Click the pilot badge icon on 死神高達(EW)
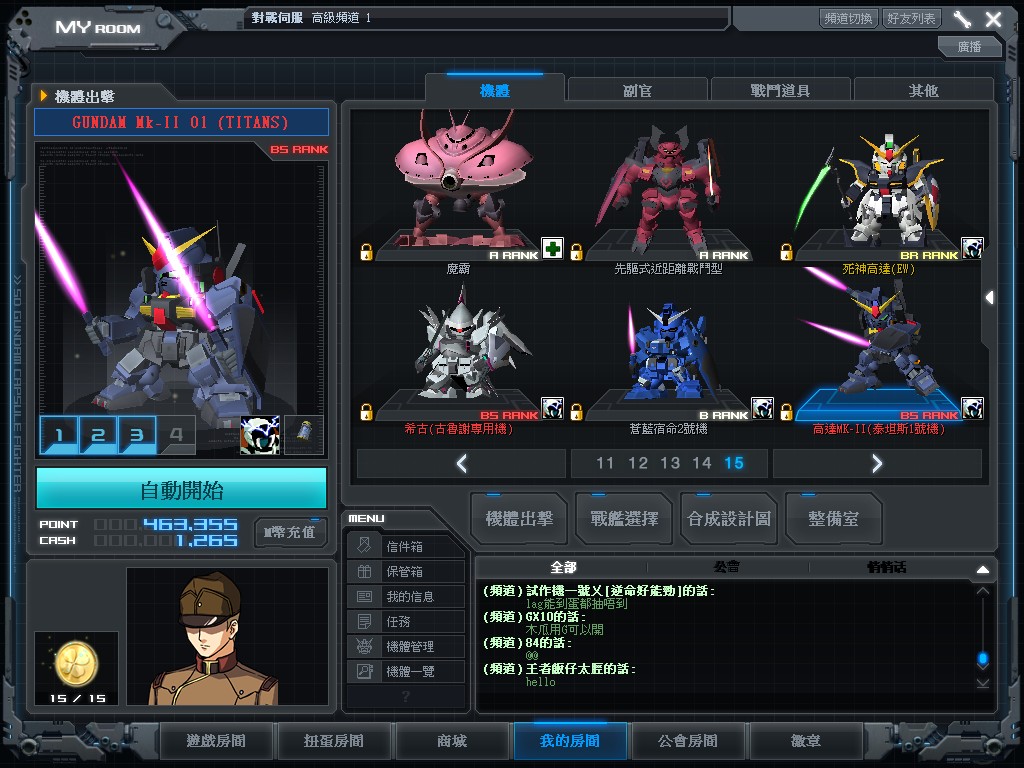 [x=972, y=249]
